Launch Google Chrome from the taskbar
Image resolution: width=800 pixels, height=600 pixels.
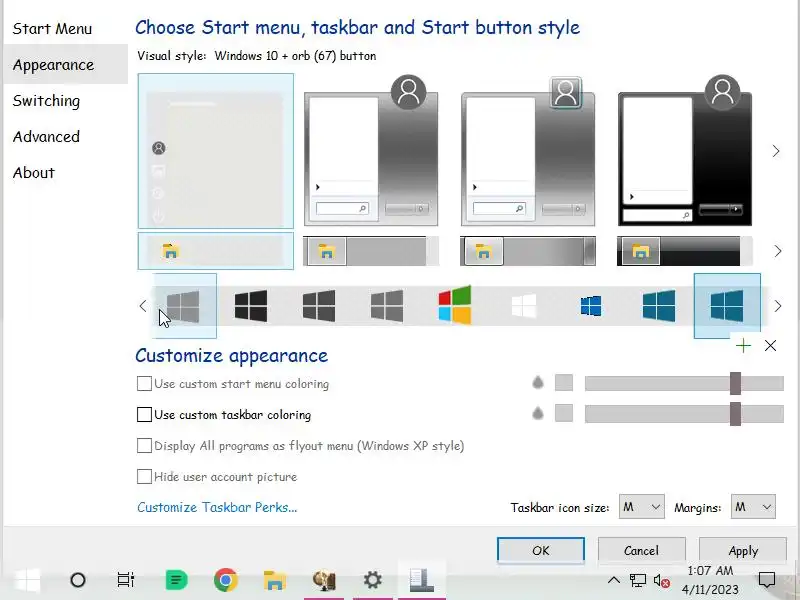point(226,580)
